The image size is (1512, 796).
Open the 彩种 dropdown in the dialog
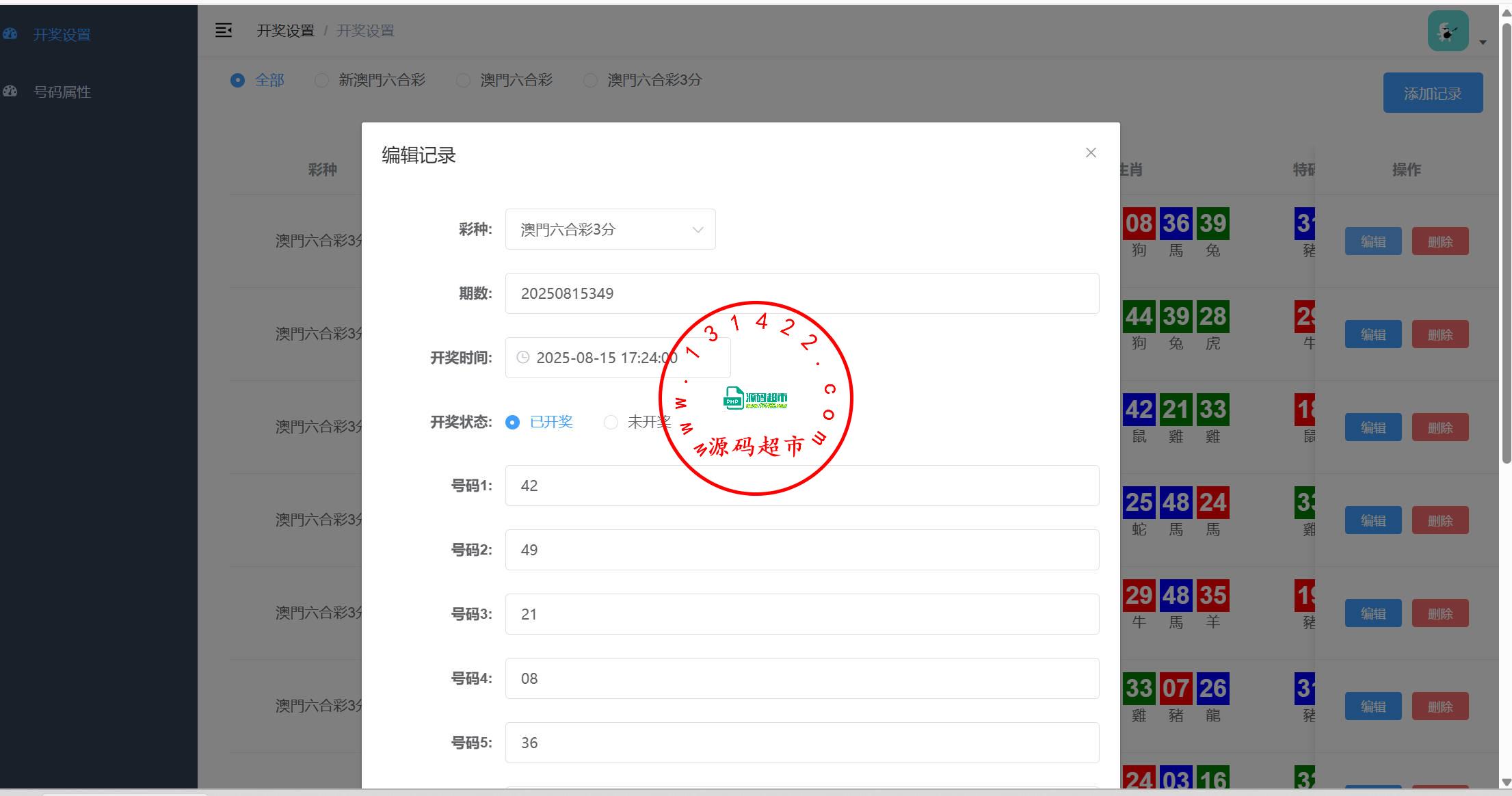pyautogui.click(x=610, y=229)
